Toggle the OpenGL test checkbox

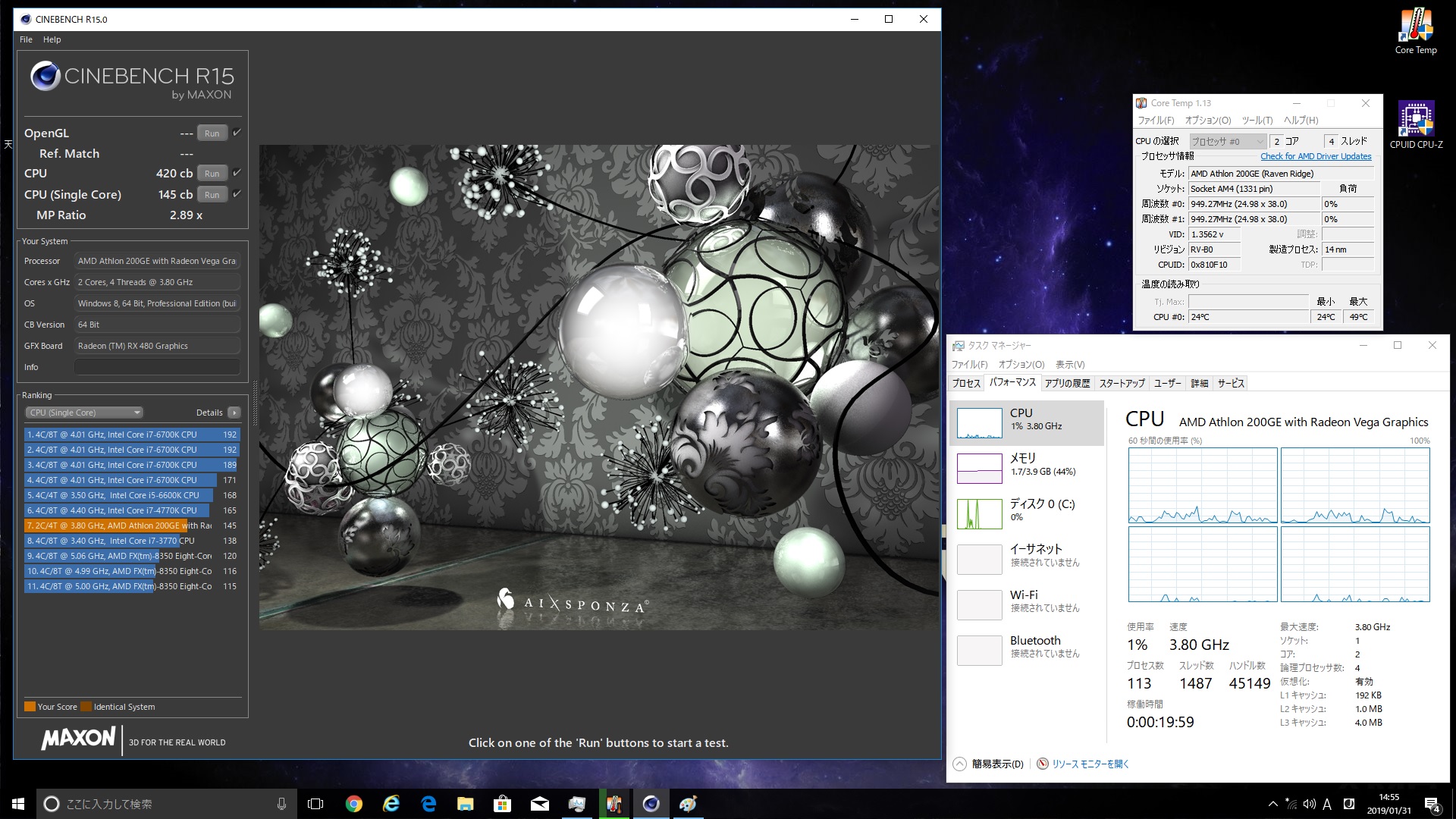(237, 132)
